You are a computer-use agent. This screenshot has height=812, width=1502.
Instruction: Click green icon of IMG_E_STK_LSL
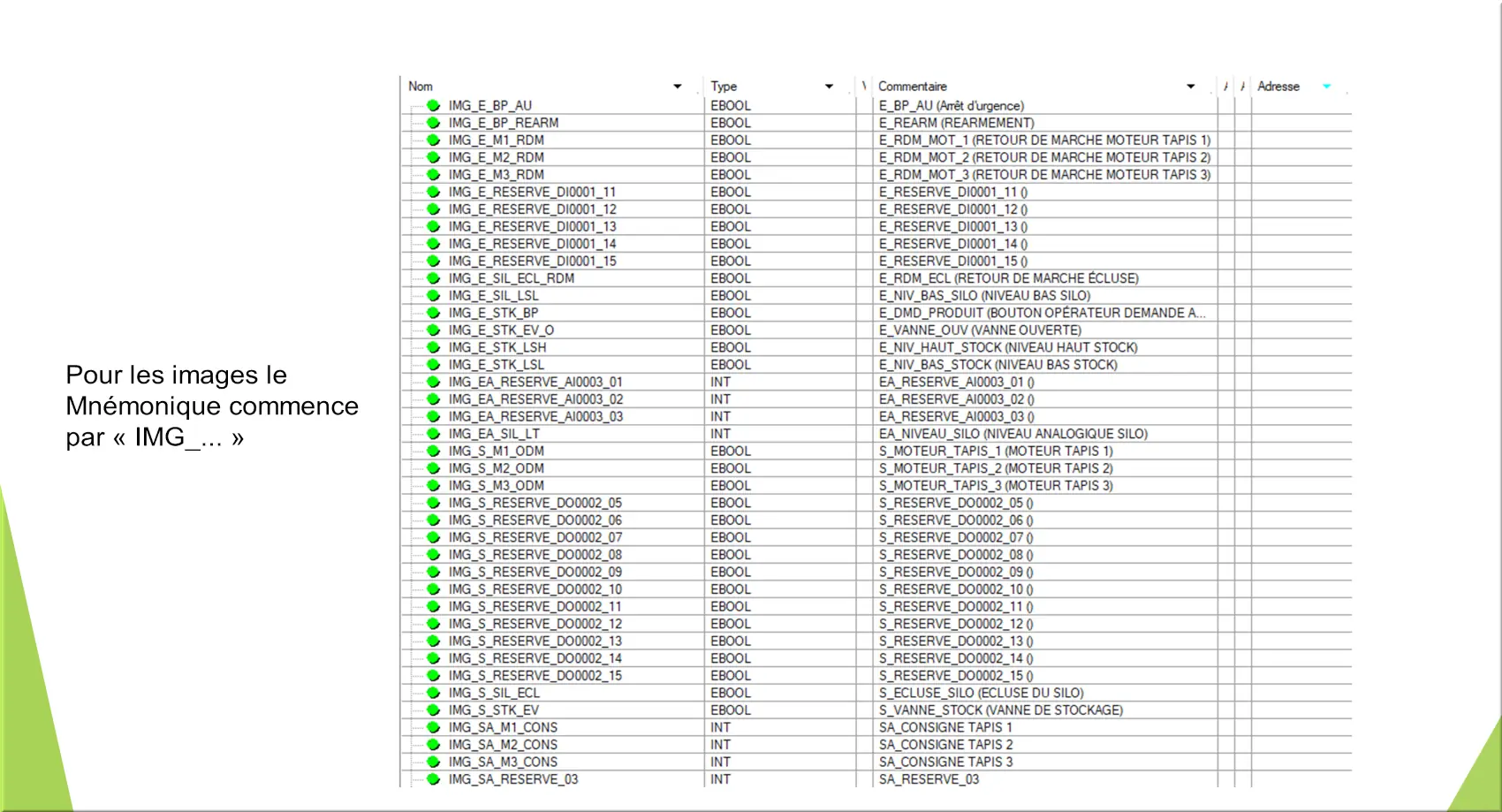coord(433,364)
